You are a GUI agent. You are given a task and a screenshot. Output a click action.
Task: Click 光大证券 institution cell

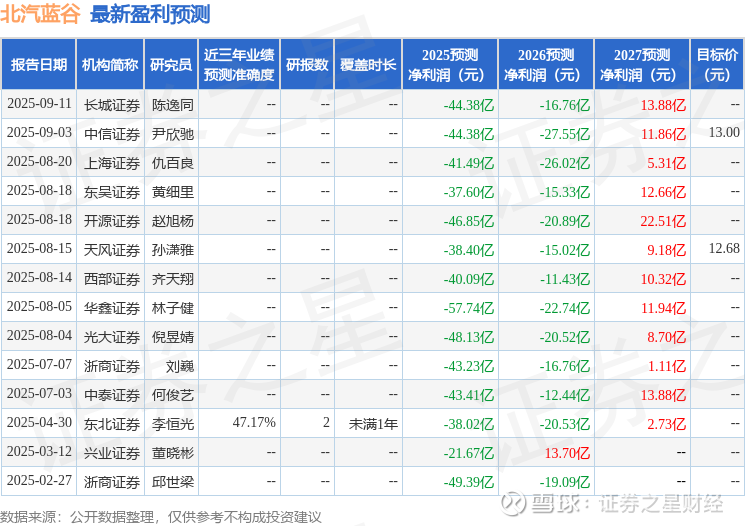[x=112, y=337]
